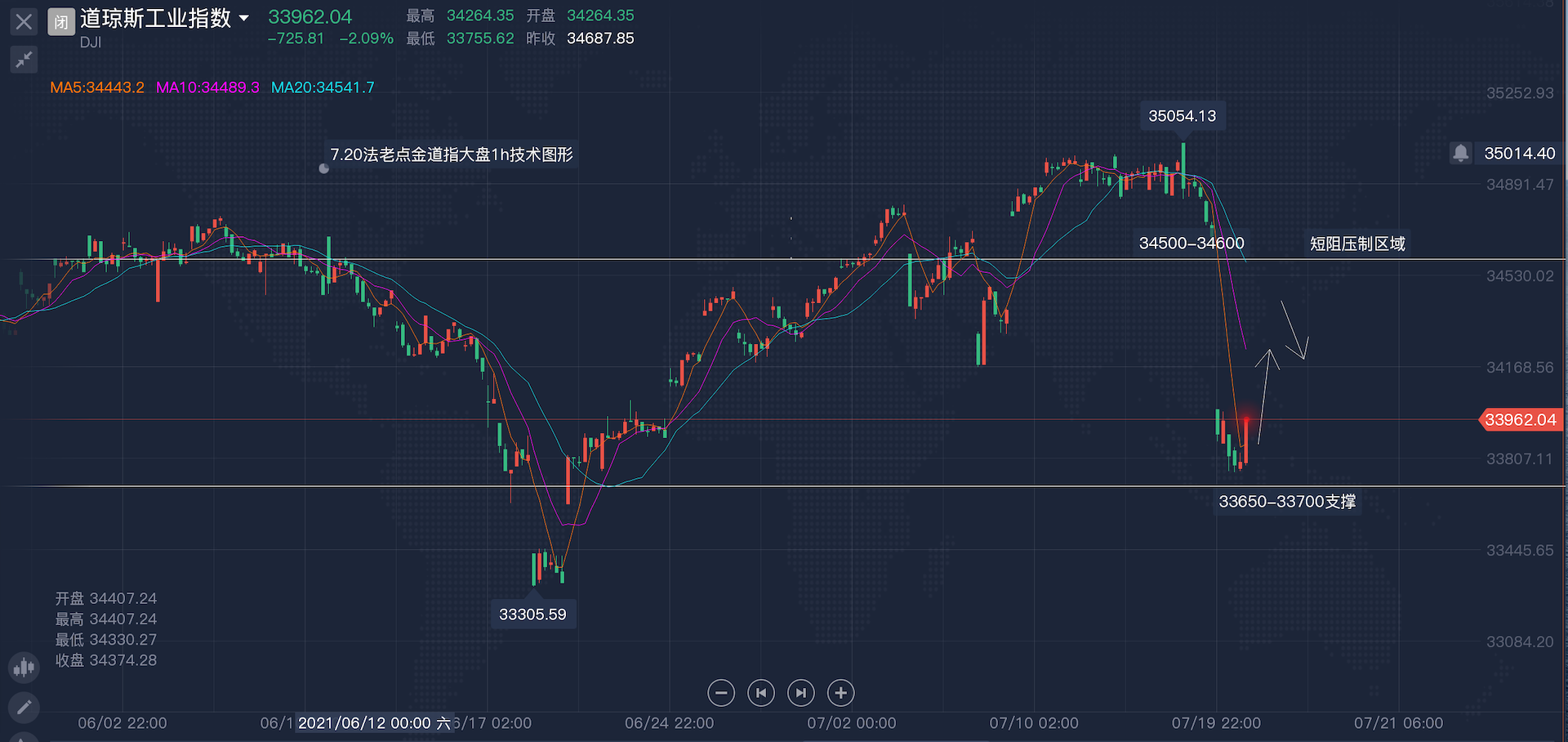The image size is (1568, 742).
Task: Toggle the MA20 indicator label
Action: (323, 87)
